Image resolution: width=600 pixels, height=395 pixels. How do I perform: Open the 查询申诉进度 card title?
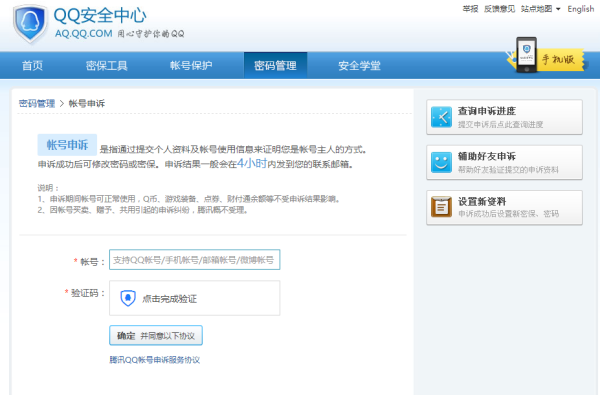click(487, 111)
